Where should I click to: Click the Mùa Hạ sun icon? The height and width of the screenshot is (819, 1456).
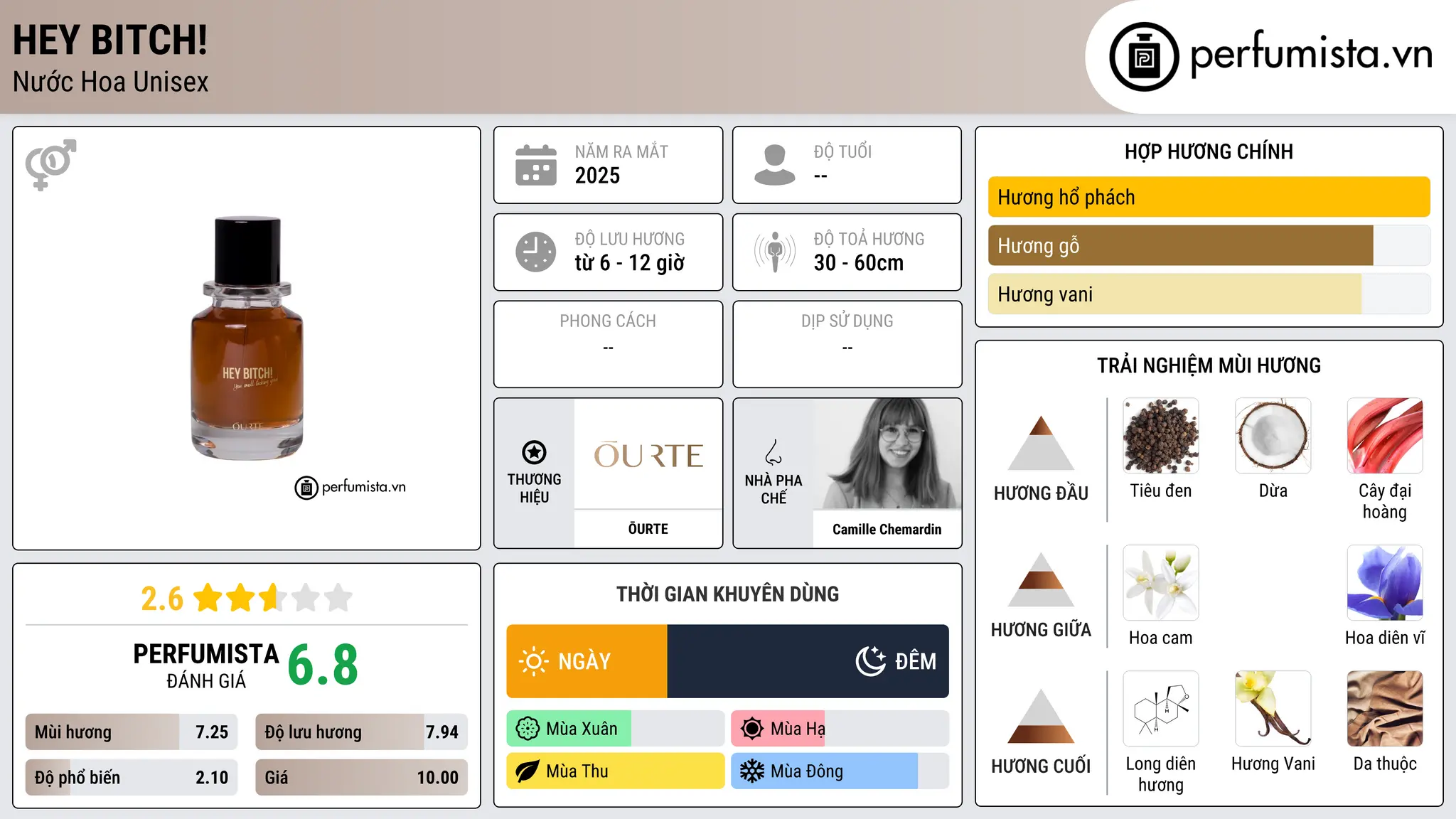(x=752, y=729)
